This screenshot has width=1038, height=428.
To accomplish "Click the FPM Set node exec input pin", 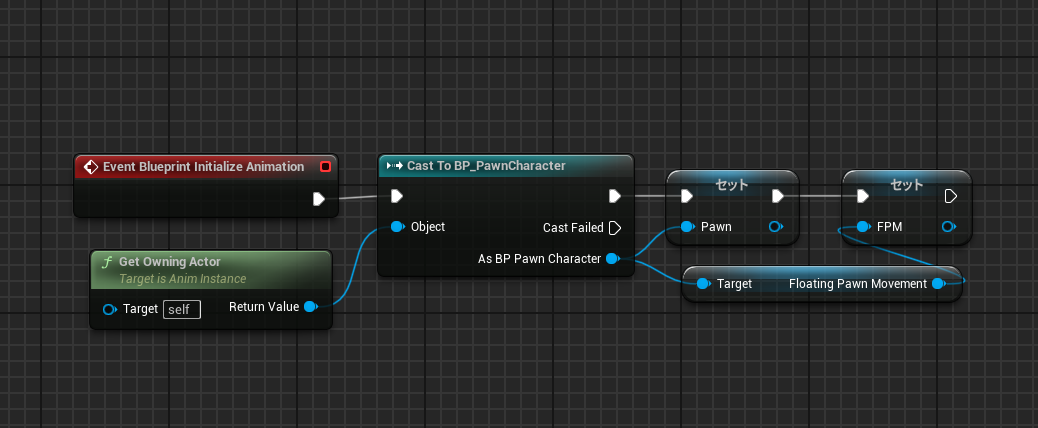I will (x=863, y=196).
